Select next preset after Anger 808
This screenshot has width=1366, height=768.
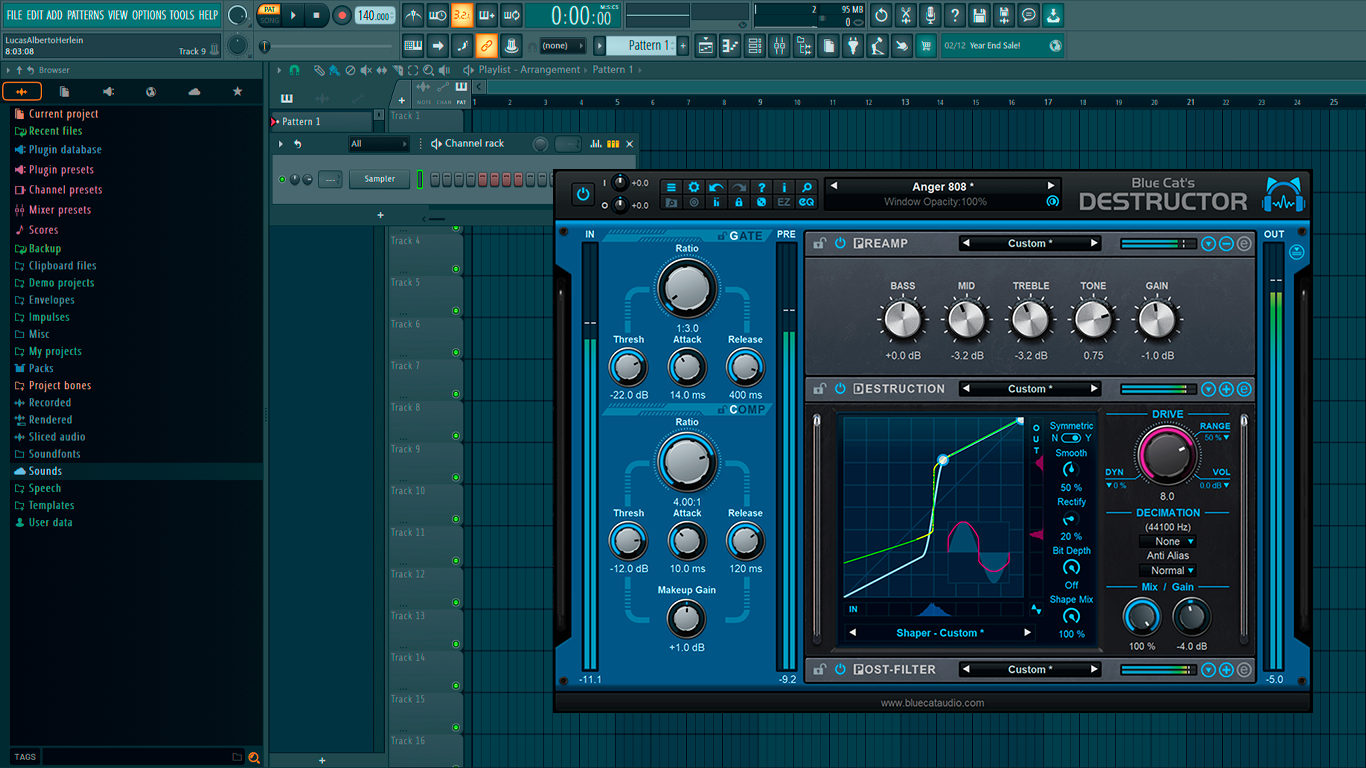(1051, 186)
